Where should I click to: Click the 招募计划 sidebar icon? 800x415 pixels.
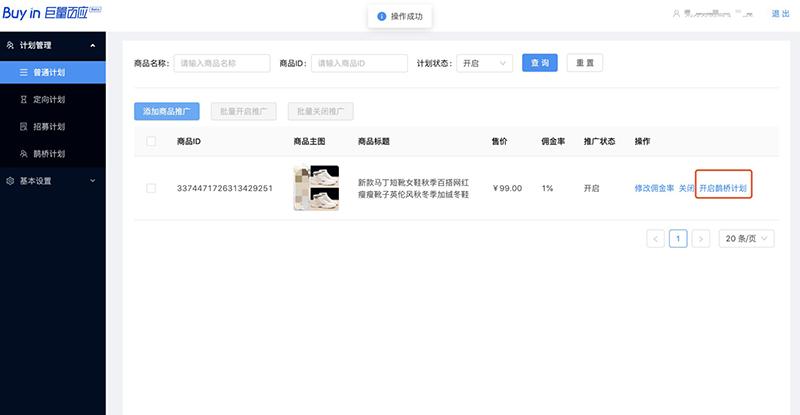(24, 127)
